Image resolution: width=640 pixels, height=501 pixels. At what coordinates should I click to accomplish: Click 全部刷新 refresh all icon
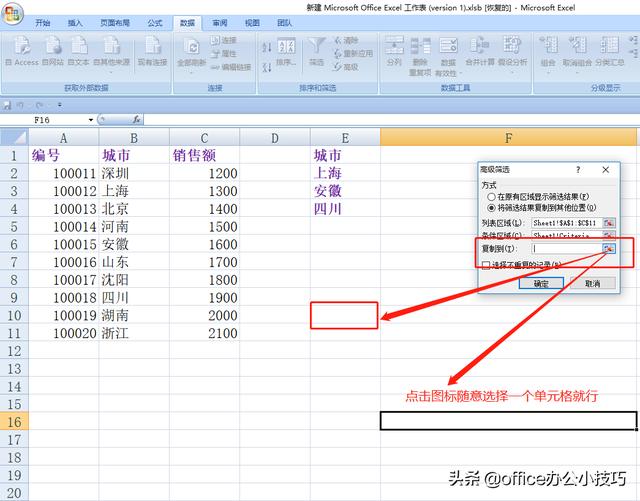pyautogui.click(x=191, y=53)
